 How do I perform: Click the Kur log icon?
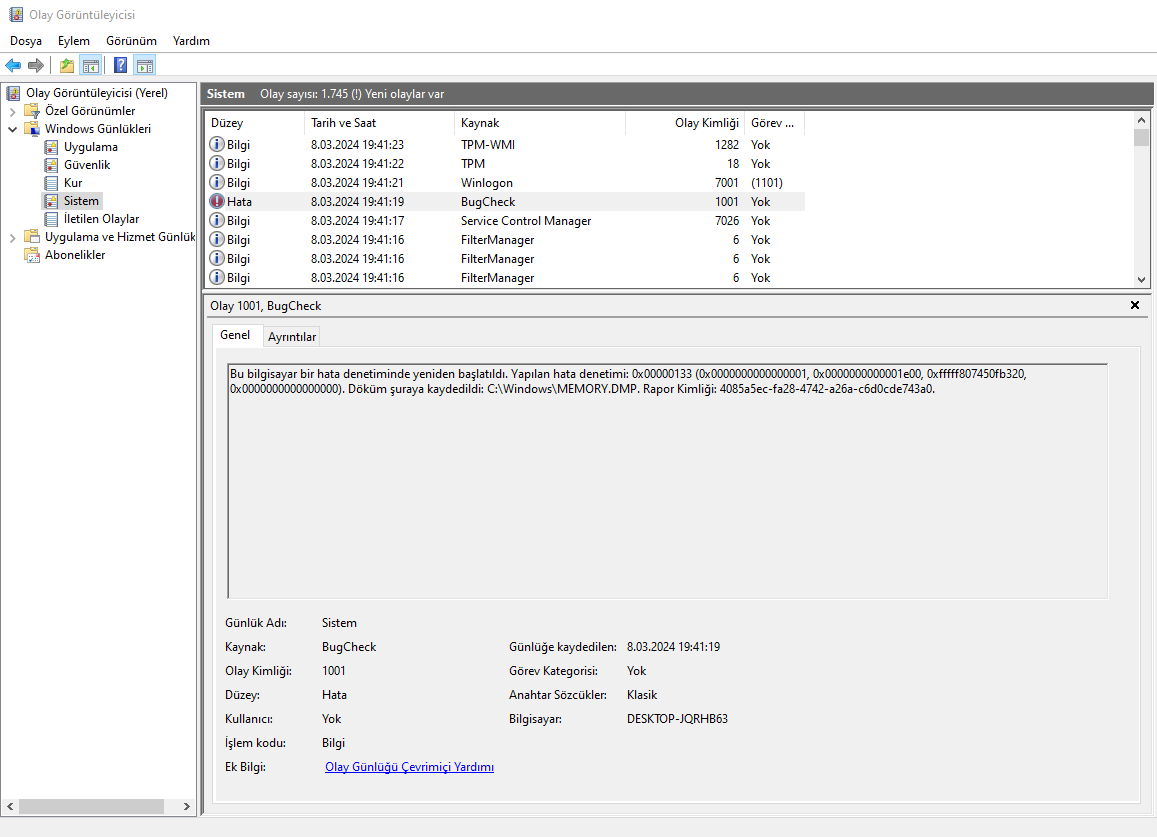[51, 183]
